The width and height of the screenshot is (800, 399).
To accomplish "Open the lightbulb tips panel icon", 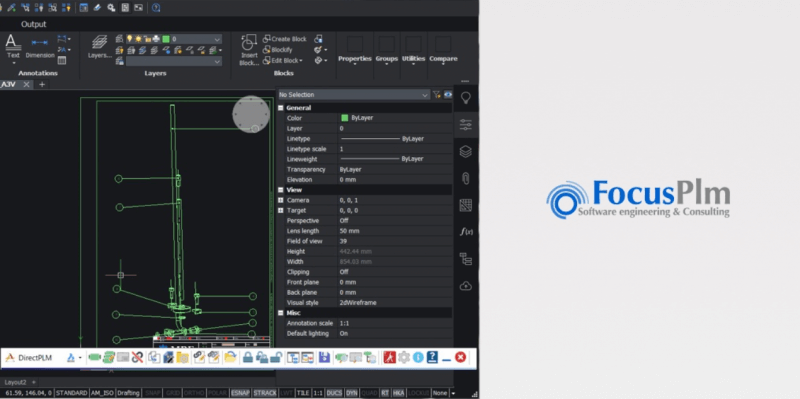I will click(x=465, y=97).
